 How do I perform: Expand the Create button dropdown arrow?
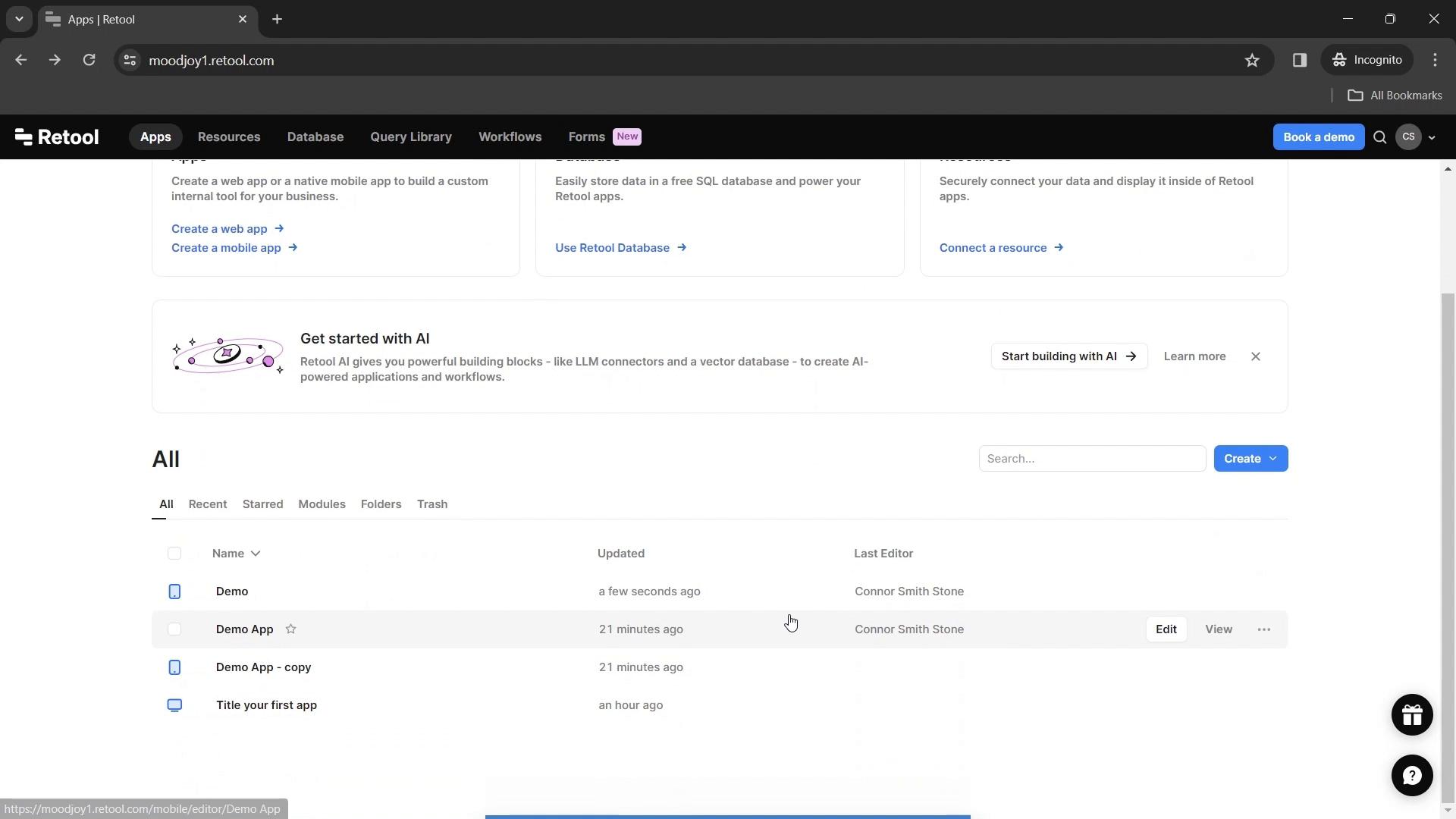click(1273, 458)
